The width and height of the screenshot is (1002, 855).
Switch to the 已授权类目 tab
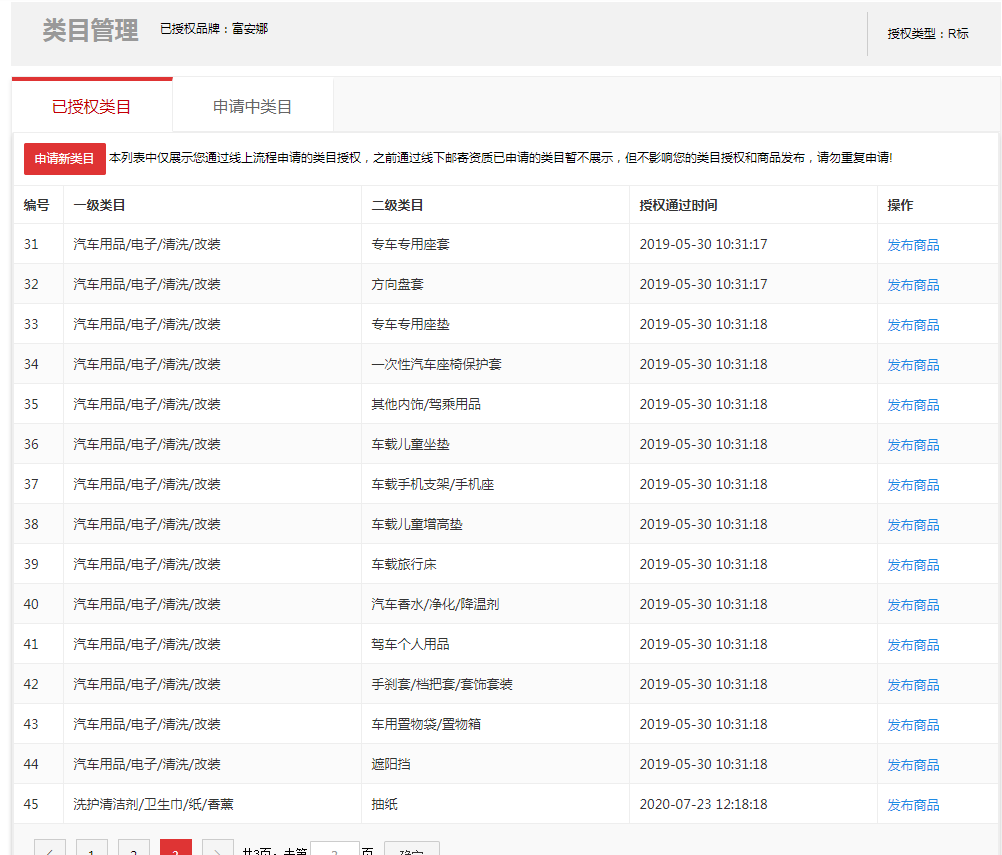click(x=91, y=106)
